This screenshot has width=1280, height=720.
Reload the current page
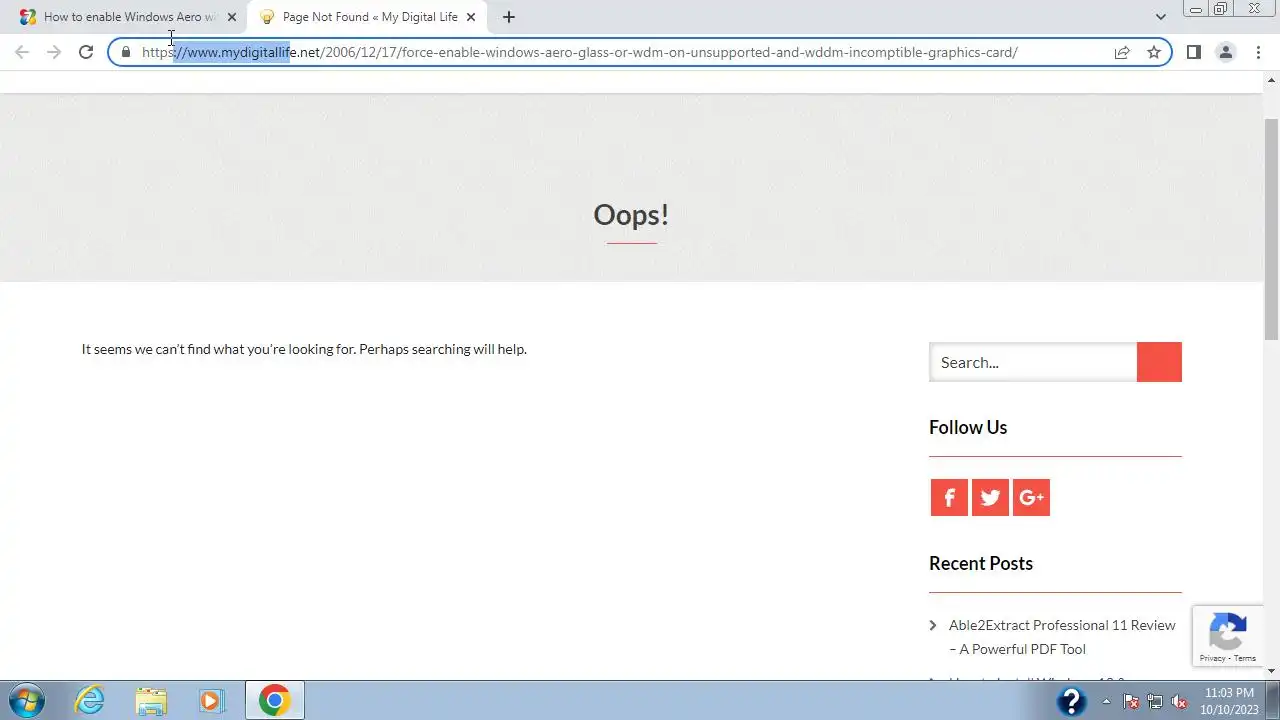coord(86,52)
